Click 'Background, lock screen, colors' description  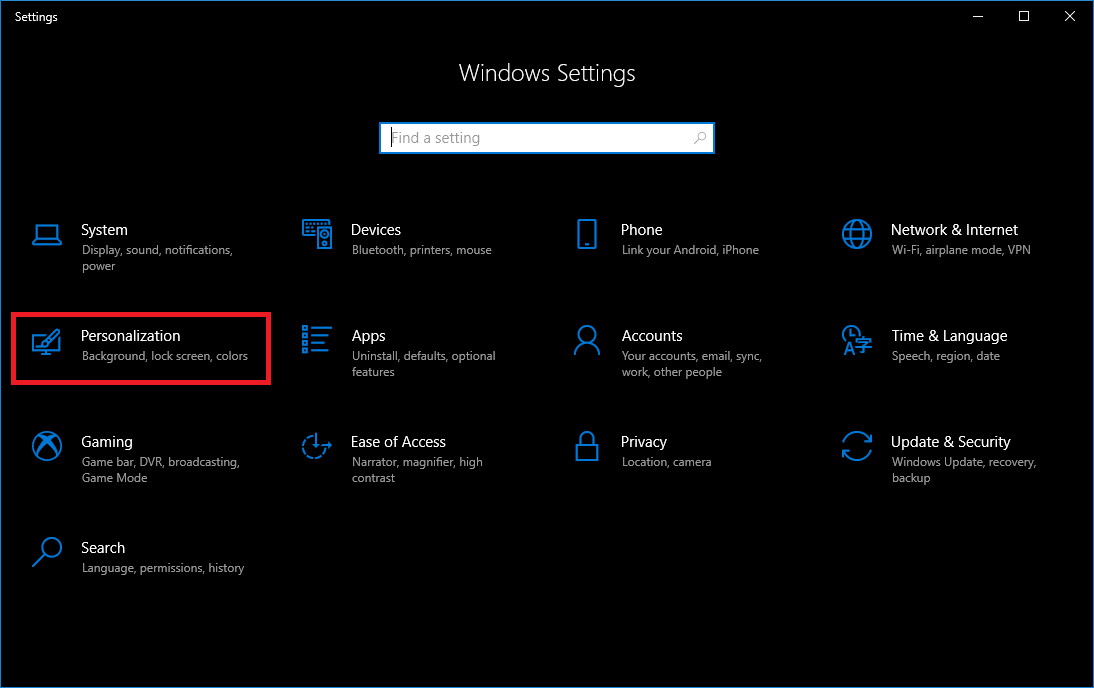165,356
